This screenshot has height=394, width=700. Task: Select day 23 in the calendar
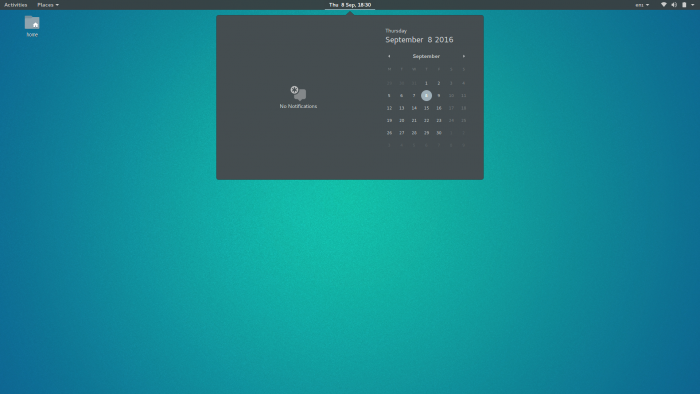pos(439,120)
